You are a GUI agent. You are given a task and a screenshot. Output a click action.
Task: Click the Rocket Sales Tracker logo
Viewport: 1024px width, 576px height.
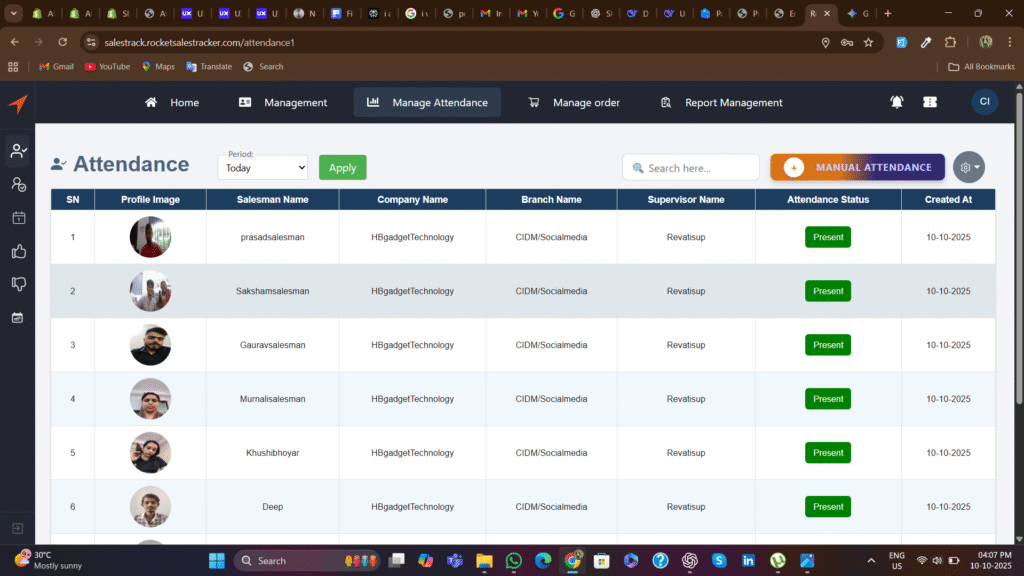(18, 103)
